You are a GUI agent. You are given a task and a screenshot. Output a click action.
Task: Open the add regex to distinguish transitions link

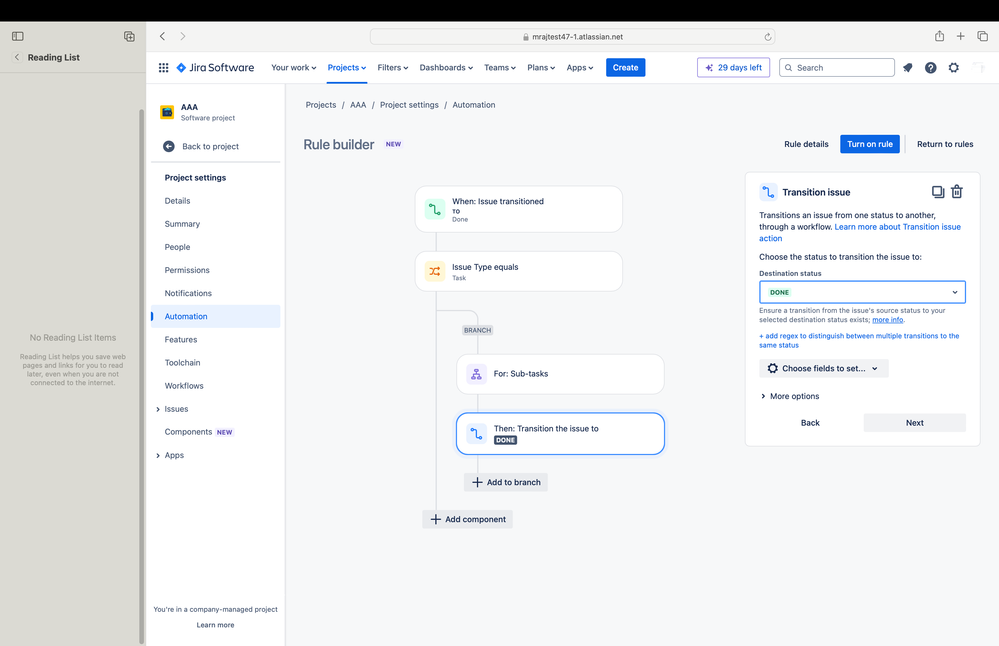859,340
